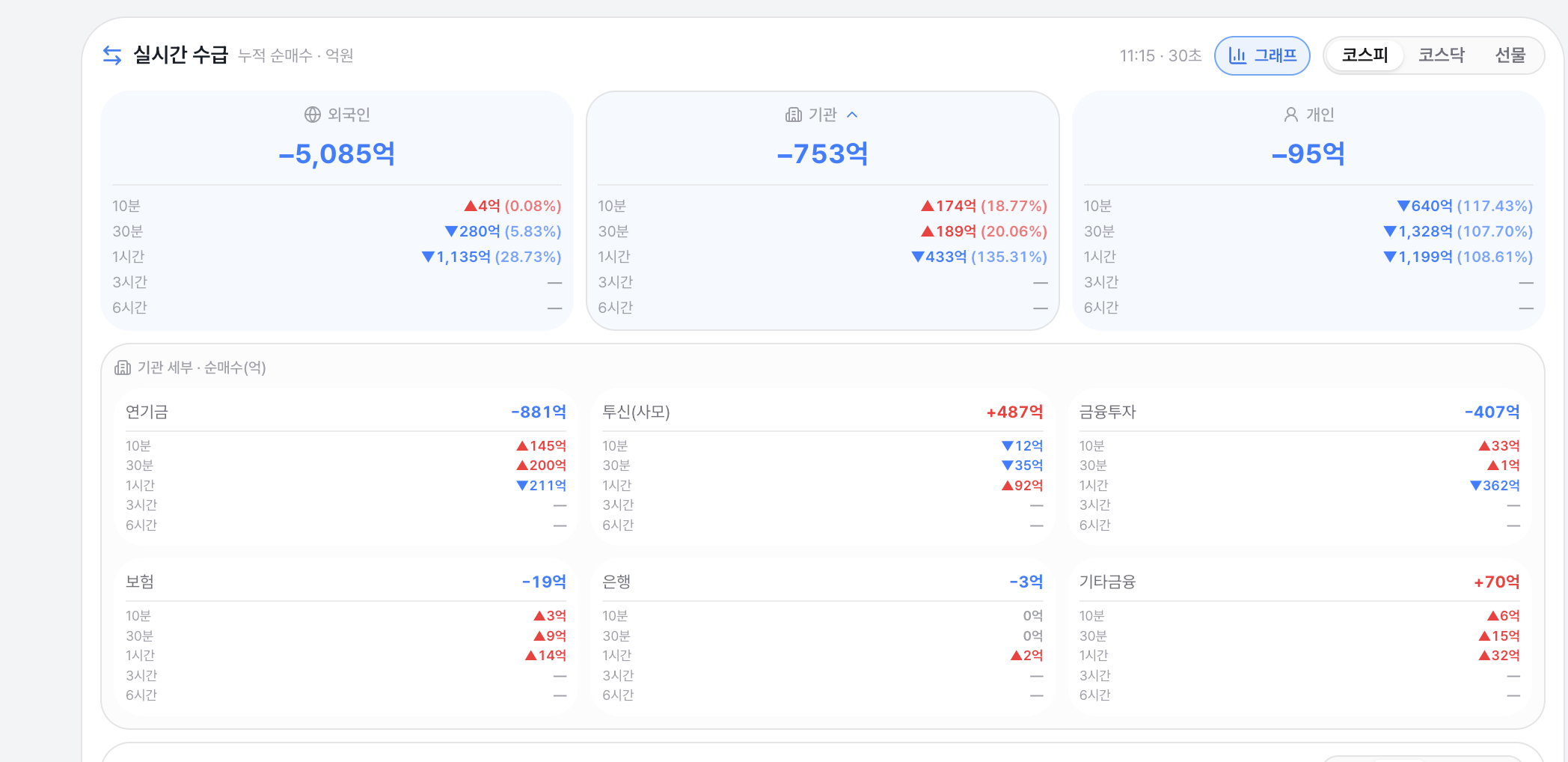Screen dimensions: 1568x762
Task: Switch to the 코스피 tab
Action: pyautogui.click(x=1365, y=55)
